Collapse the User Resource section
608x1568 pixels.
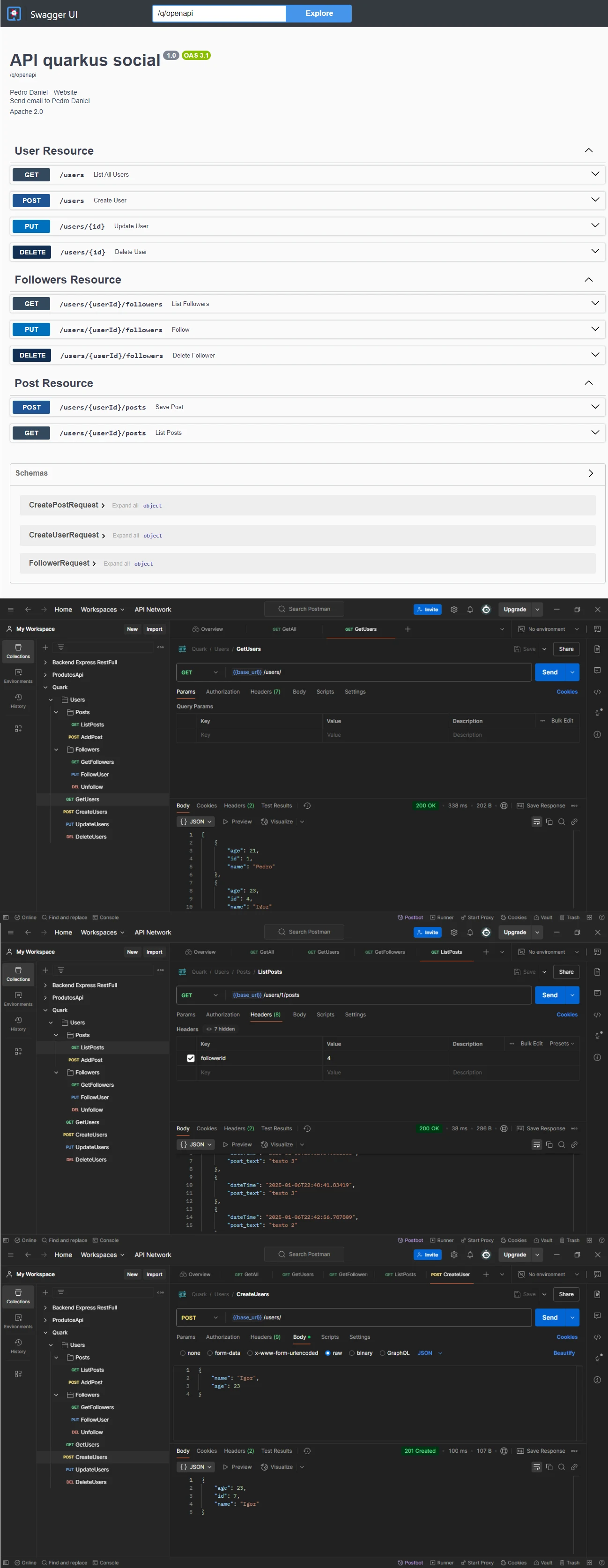click(588, 150)
